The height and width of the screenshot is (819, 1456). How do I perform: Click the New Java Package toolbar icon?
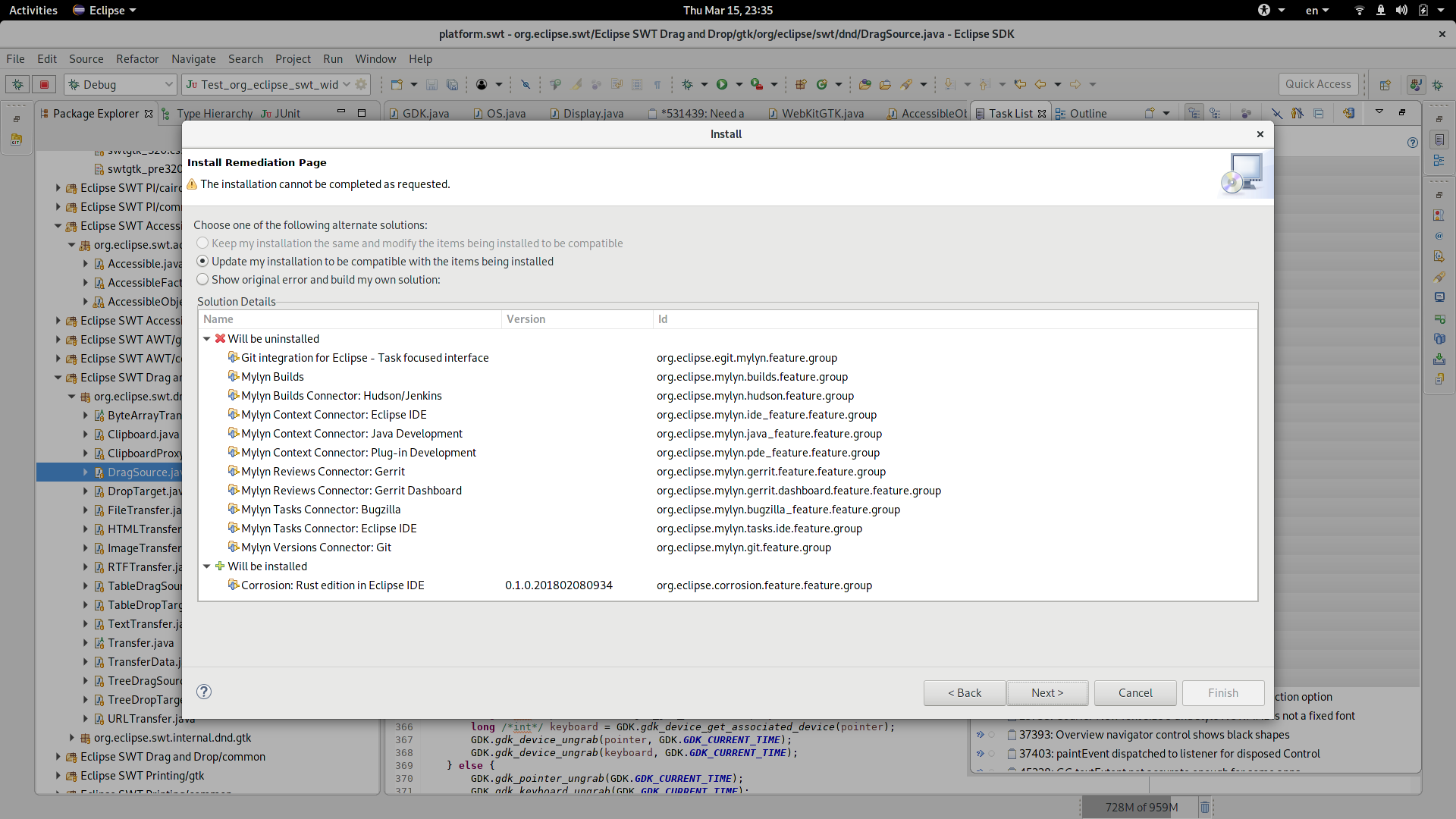tap(801, 84)
